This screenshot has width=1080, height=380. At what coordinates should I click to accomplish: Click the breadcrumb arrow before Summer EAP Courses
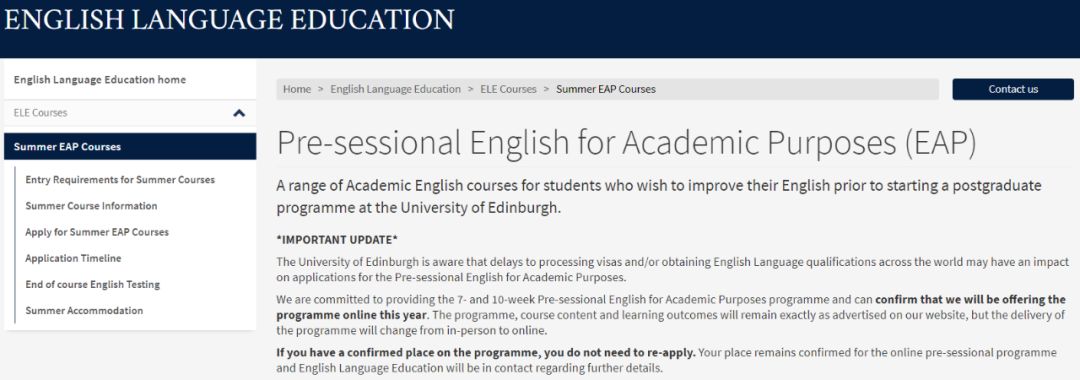(x=546, y=89)
